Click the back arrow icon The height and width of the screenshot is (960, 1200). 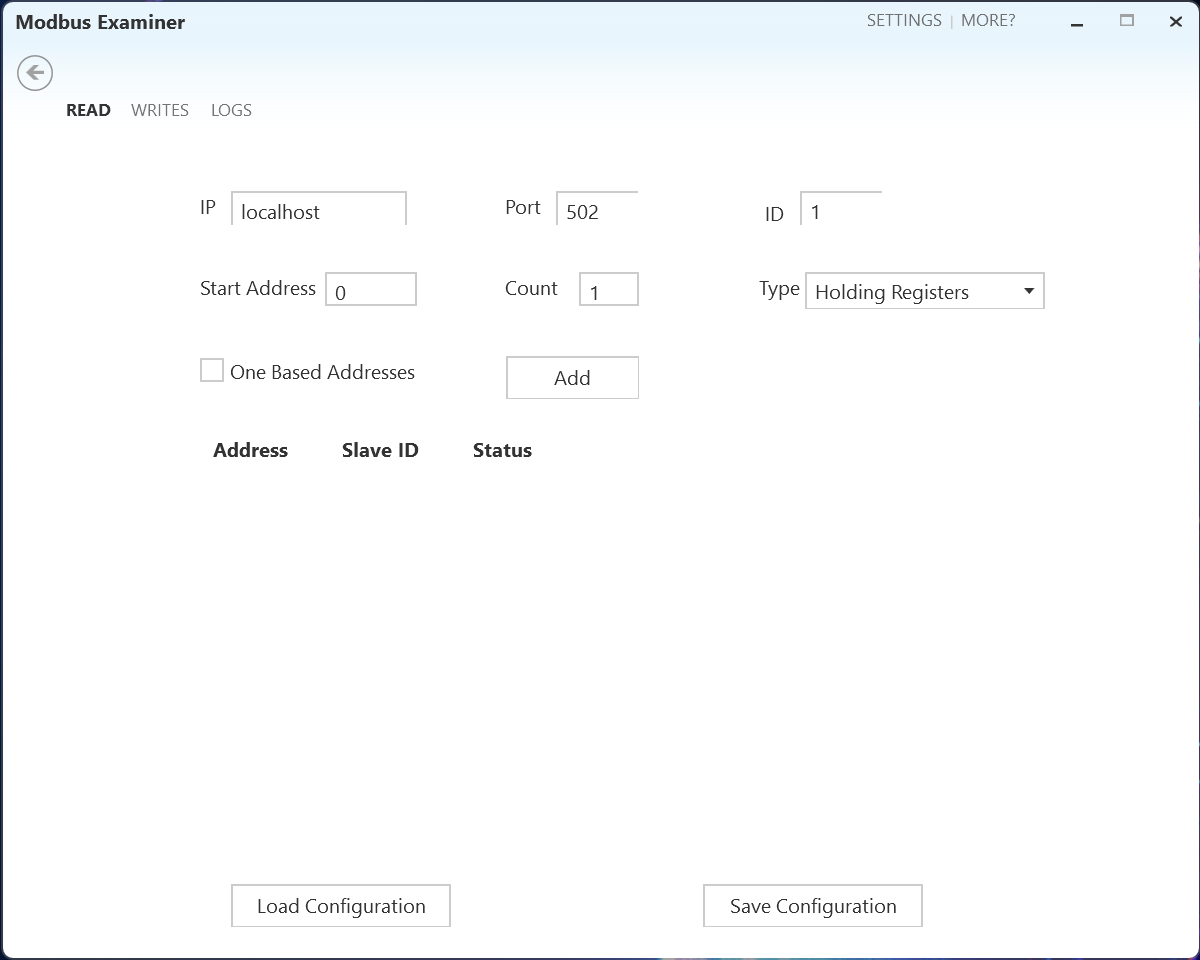[x=35, y=73]
